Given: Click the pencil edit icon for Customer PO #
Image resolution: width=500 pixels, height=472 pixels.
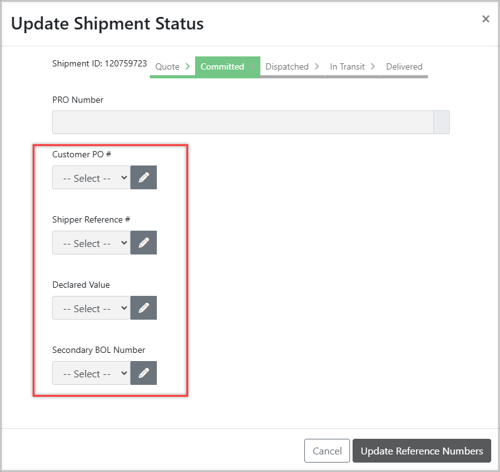Looking at the screenshot, I should (143, 177).
